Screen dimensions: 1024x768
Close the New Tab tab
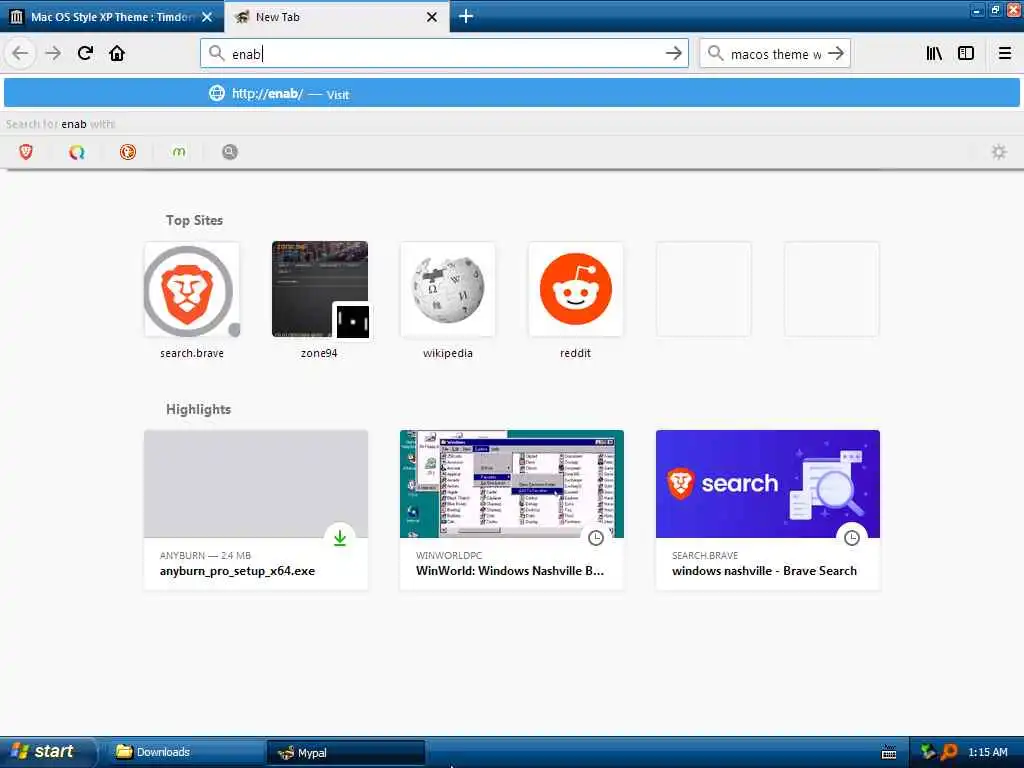[x=432, y=17]
